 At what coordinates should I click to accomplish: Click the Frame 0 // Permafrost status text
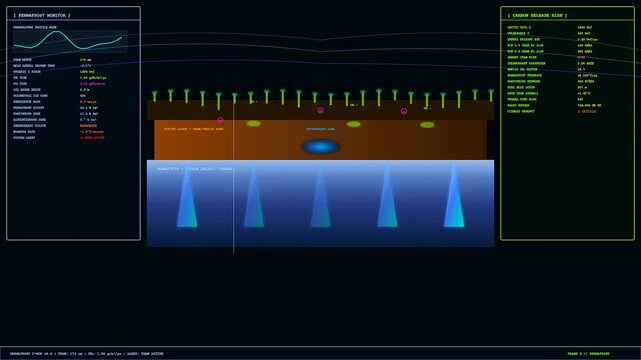pos(589,354)
